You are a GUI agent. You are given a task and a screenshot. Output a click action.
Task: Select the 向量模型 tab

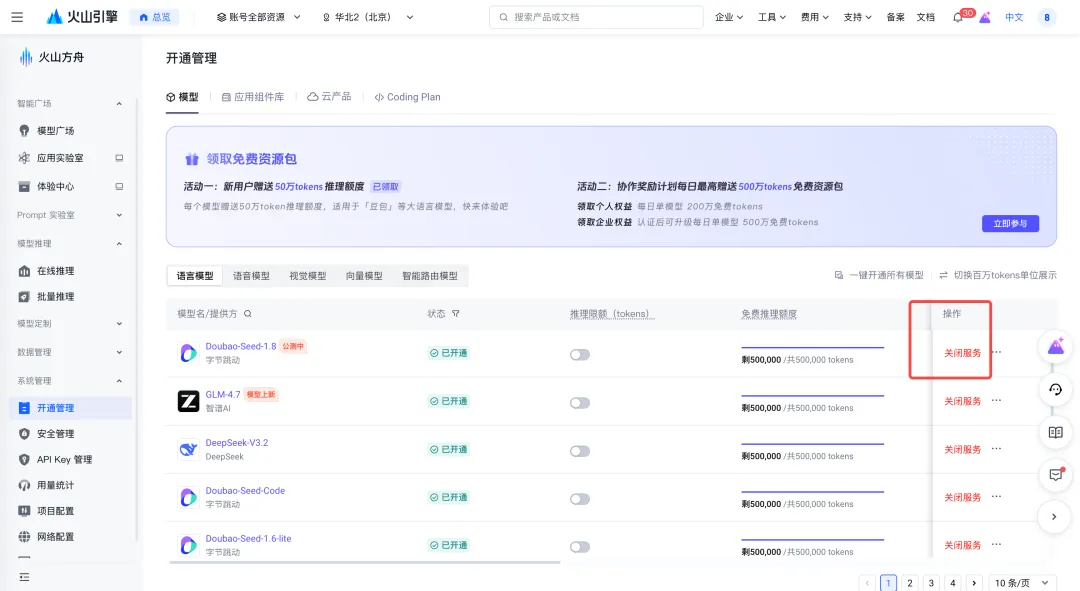(x=364, y=276)
